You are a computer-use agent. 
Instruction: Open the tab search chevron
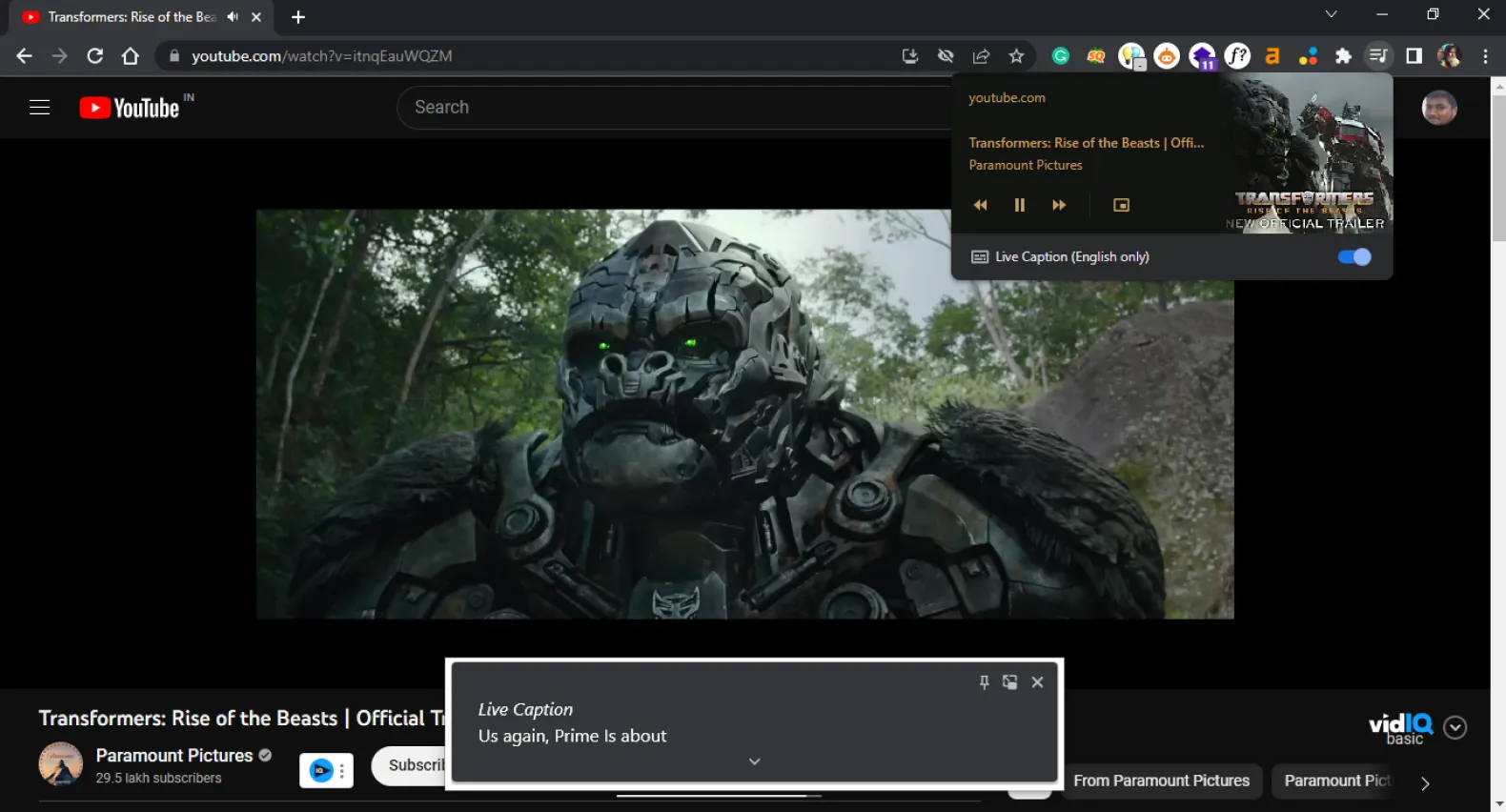point(1331,14)
